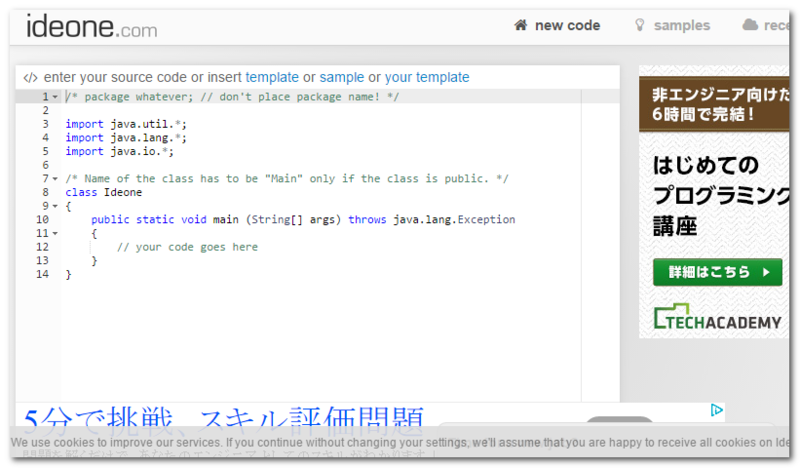The image size is (800, 468).
Task: Click the class Ideone line
Action: 104,192
